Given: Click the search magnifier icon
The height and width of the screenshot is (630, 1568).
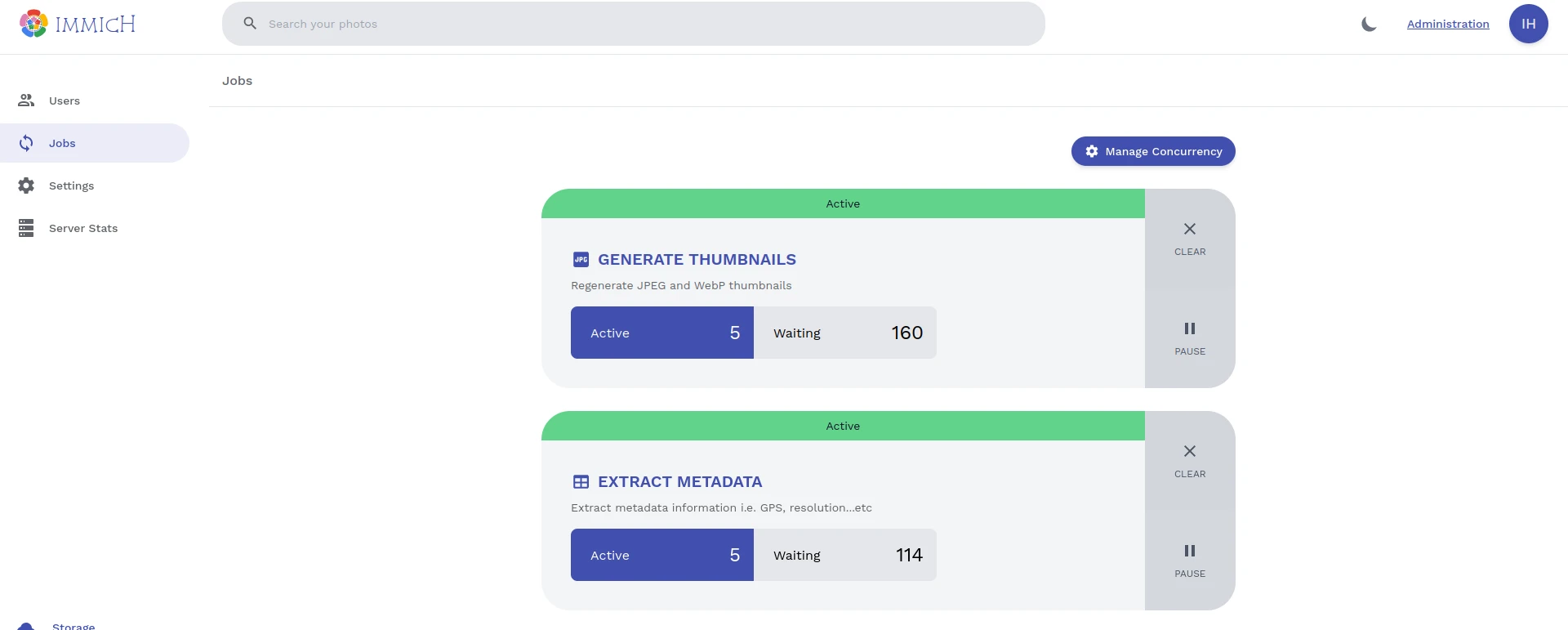Looking at the screenshot, I should tap(250, 24).
